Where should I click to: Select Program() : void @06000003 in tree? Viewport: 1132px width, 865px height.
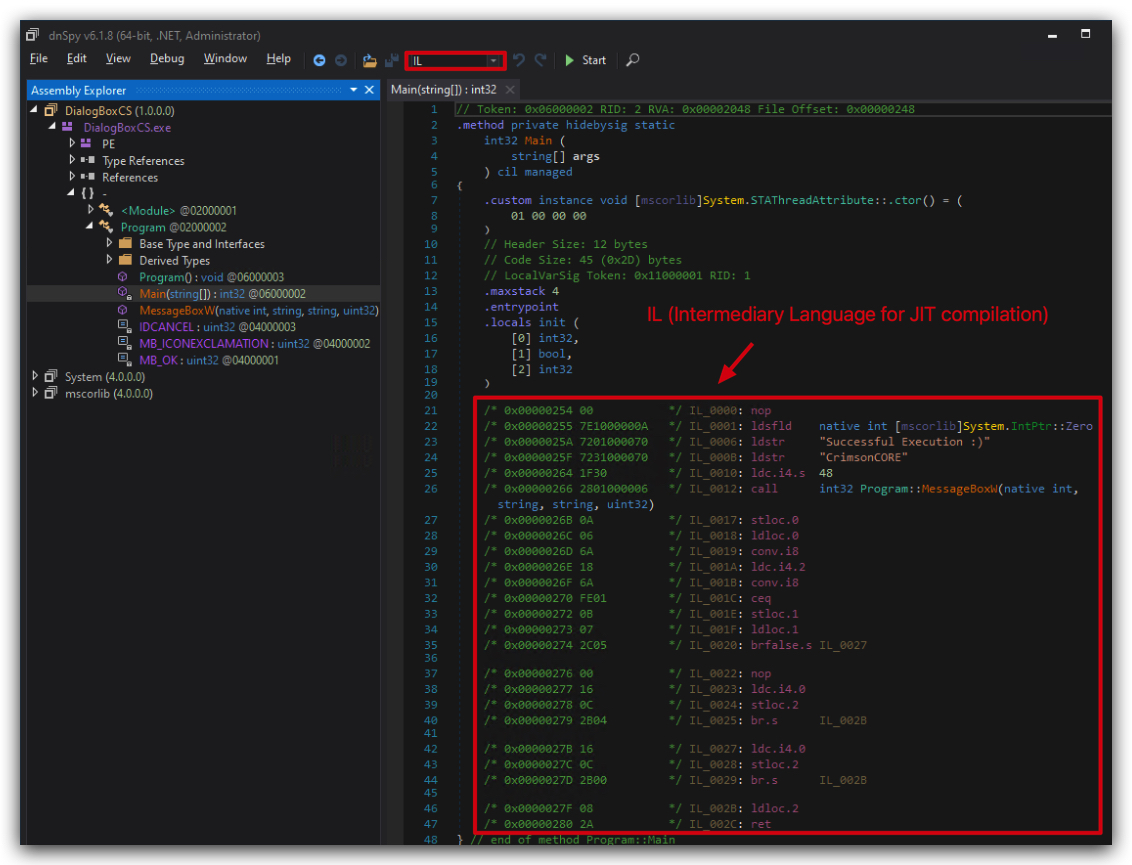[x=212, y=277]
